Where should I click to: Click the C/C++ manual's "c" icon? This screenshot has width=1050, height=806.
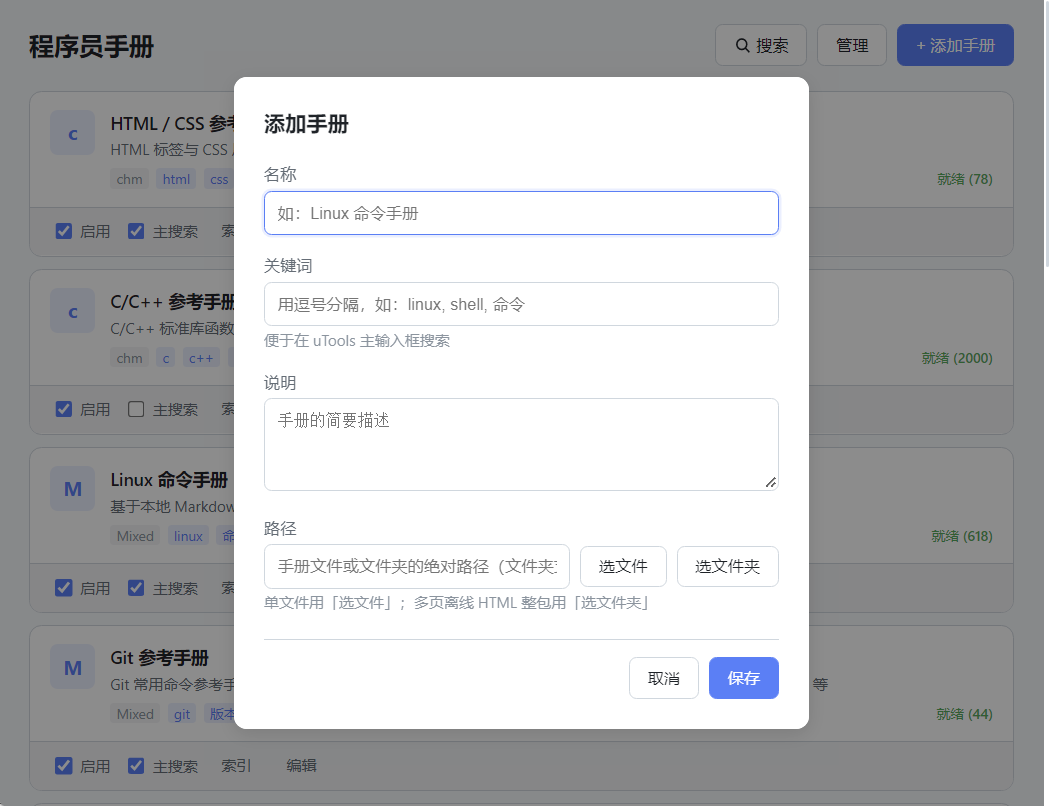(72, 312)
